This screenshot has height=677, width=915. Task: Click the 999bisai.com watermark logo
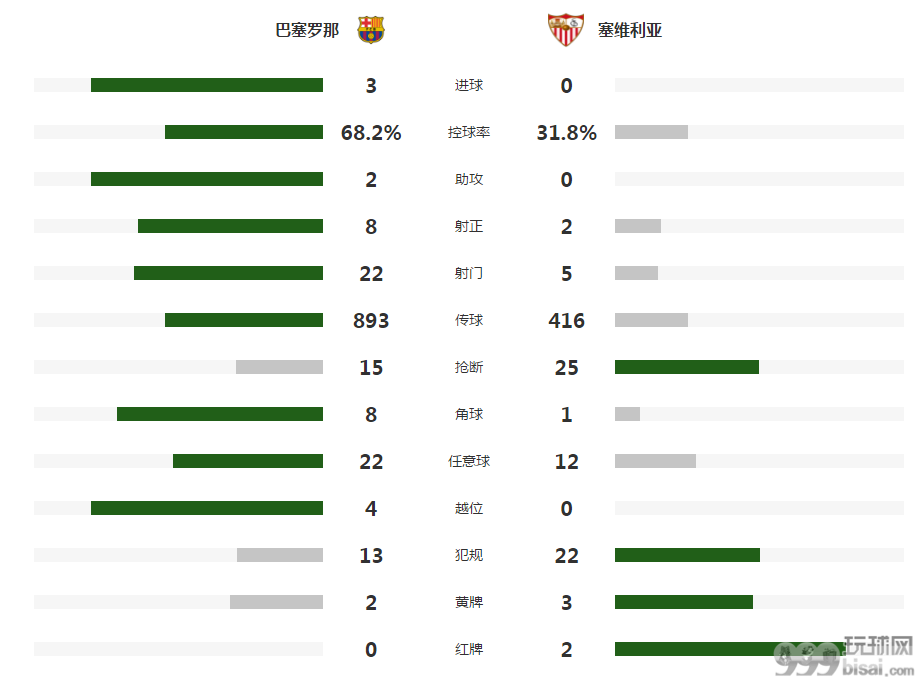coord(844,655)
